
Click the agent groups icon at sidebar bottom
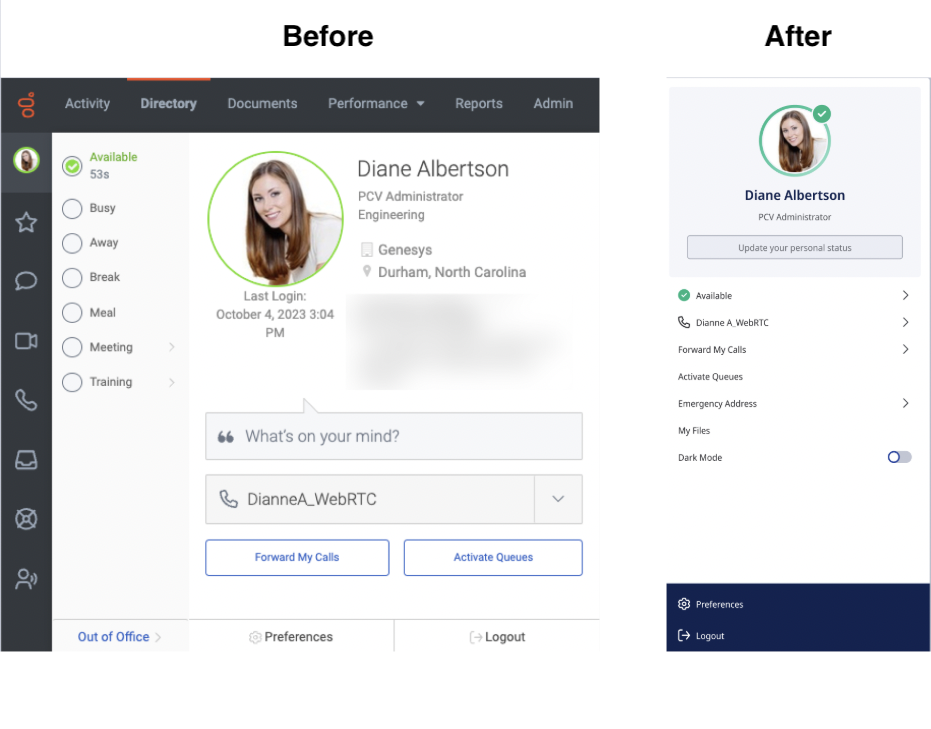pyautogui.click(x=25, y=578)
